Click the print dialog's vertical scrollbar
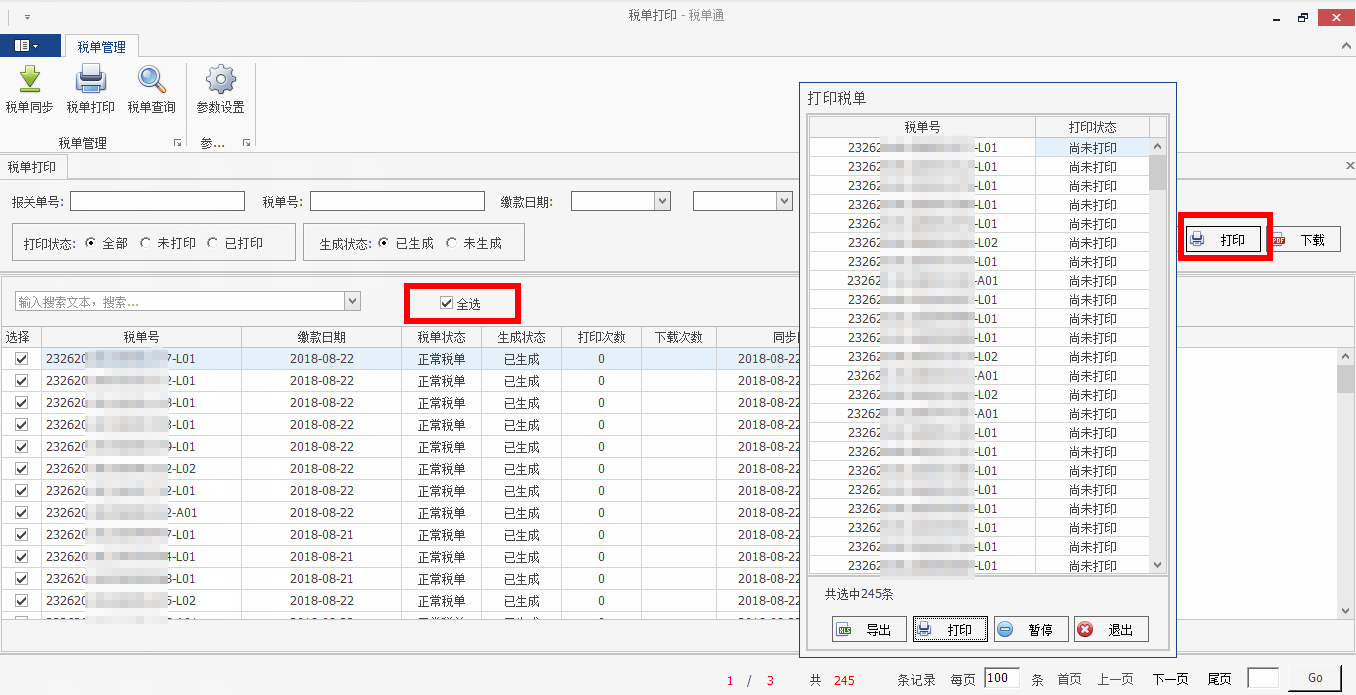Image resolution: width=1356 pixels, height=695 pixels. coord(1158,350)
